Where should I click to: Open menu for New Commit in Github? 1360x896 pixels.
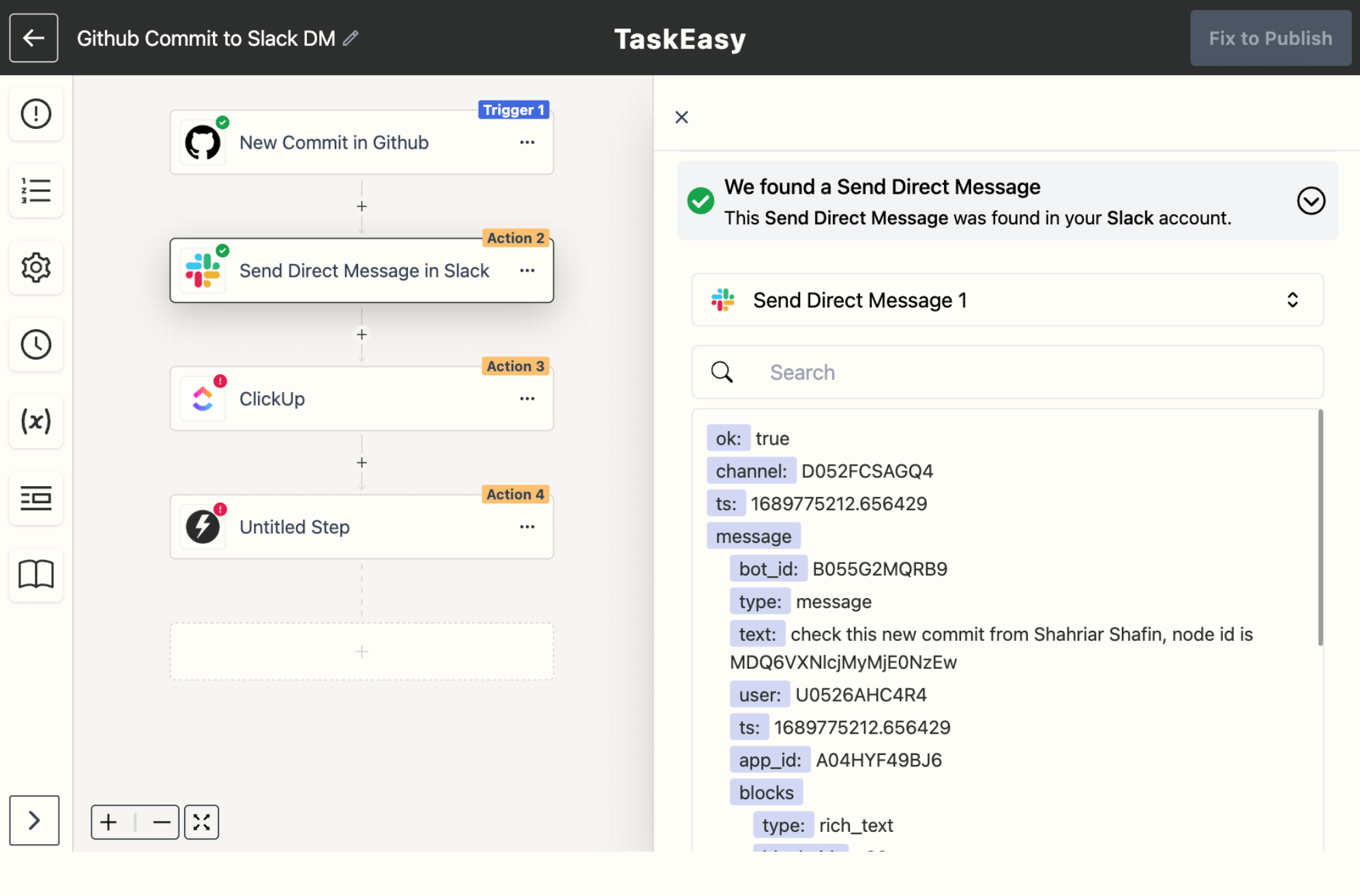click(527, 143)
